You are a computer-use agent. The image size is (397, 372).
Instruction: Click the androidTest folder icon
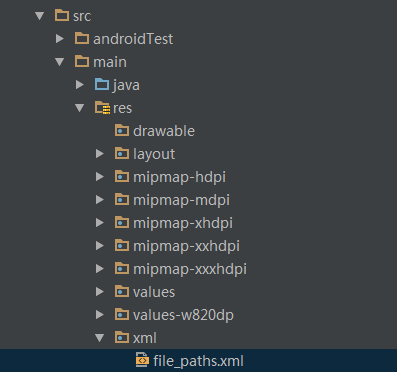(82, 38)
